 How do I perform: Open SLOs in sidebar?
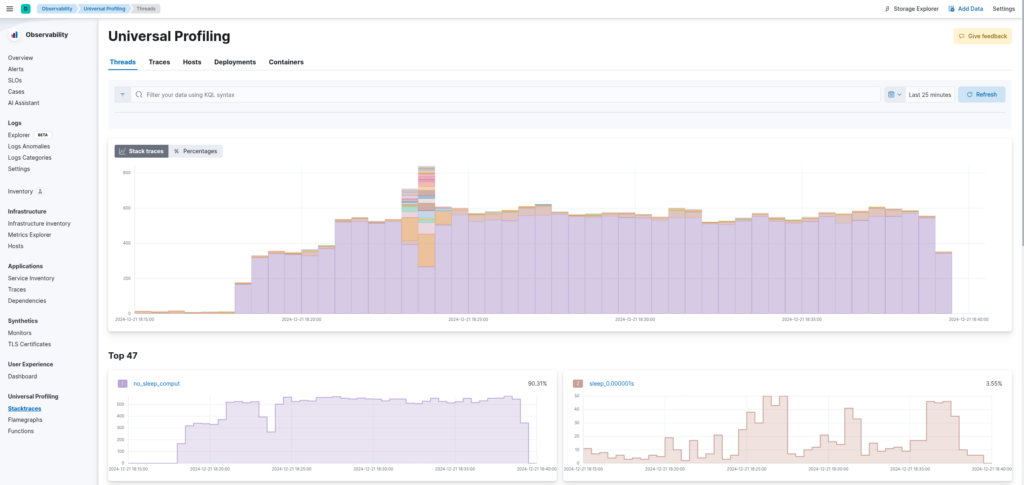point(14,80)
